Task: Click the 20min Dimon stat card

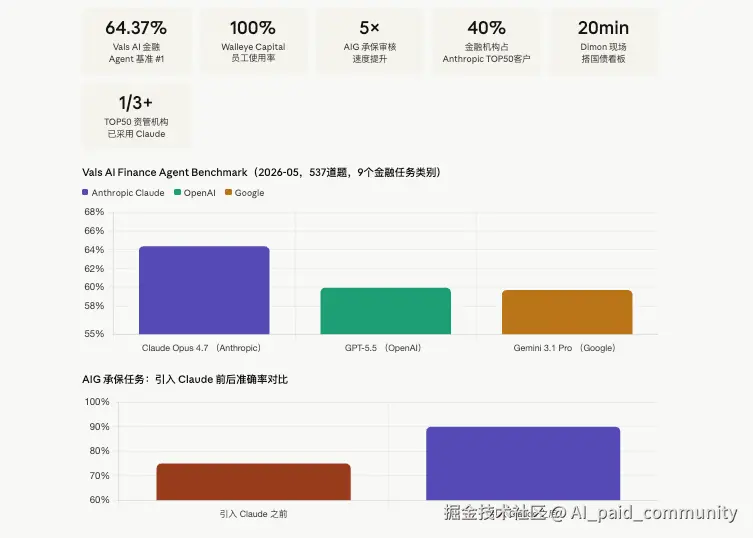Action: pos(603,41)
